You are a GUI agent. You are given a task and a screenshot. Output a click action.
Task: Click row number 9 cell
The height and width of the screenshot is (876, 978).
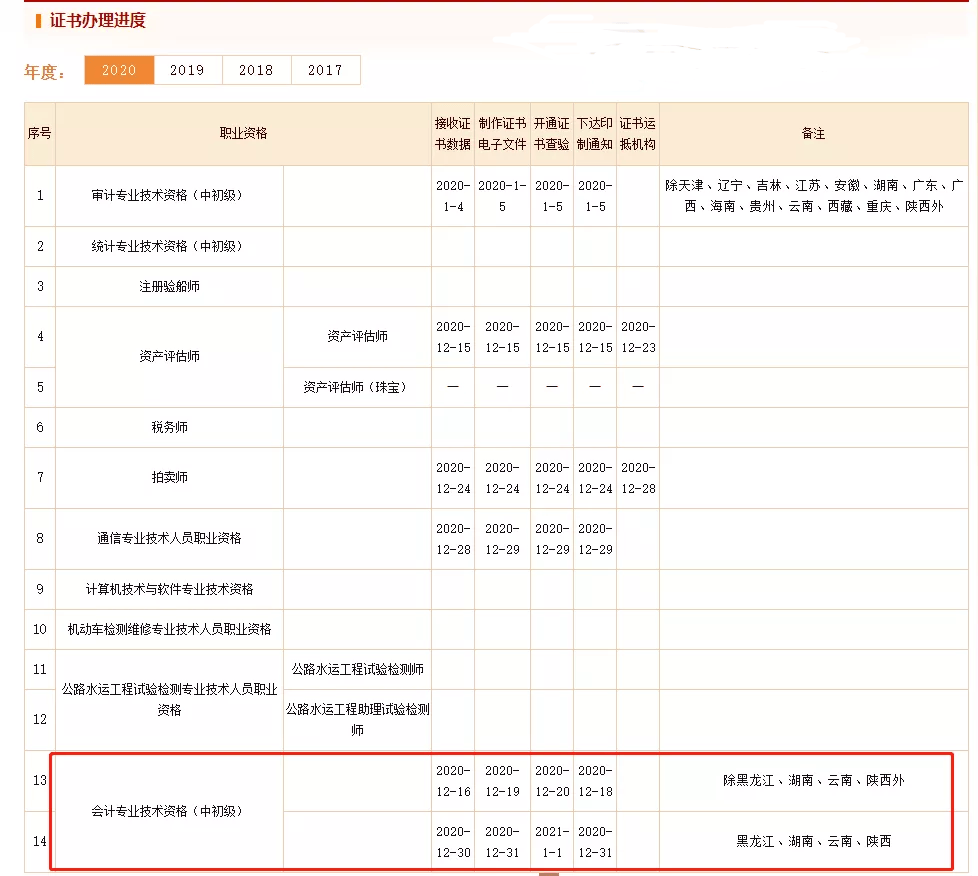click(x=40, y=590)
